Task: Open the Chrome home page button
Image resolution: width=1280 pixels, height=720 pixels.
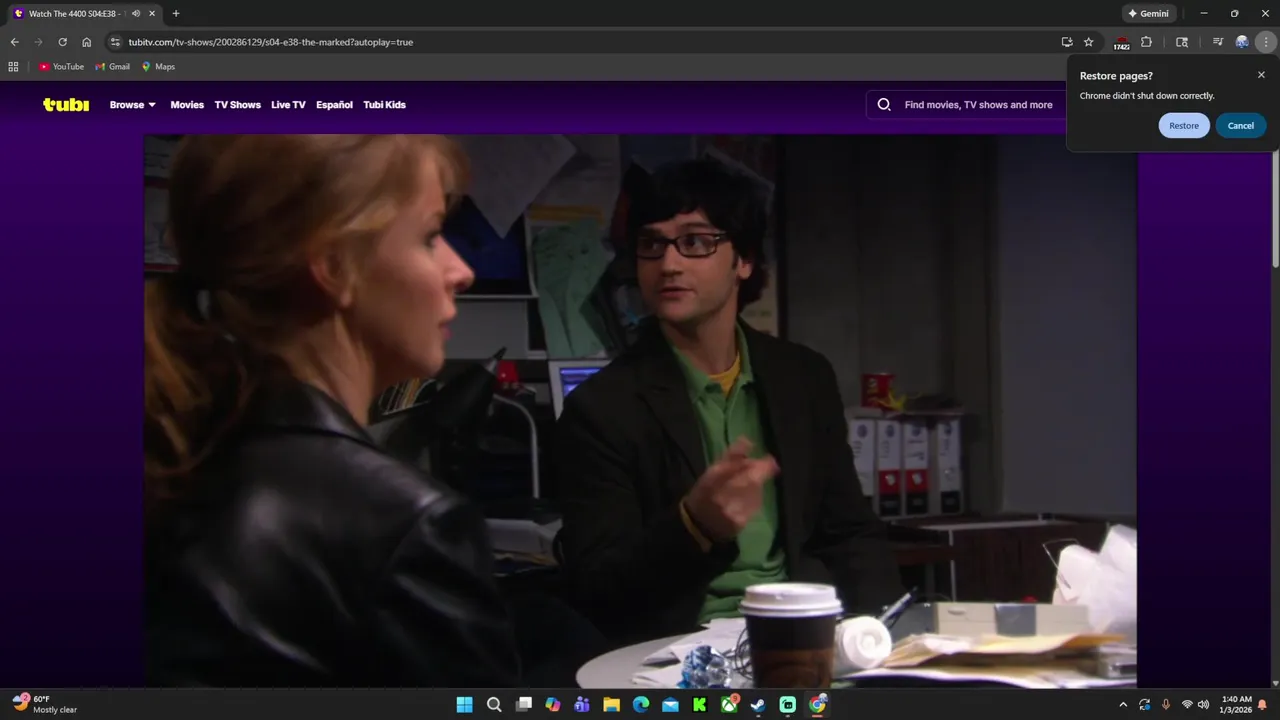Action: 87,42
